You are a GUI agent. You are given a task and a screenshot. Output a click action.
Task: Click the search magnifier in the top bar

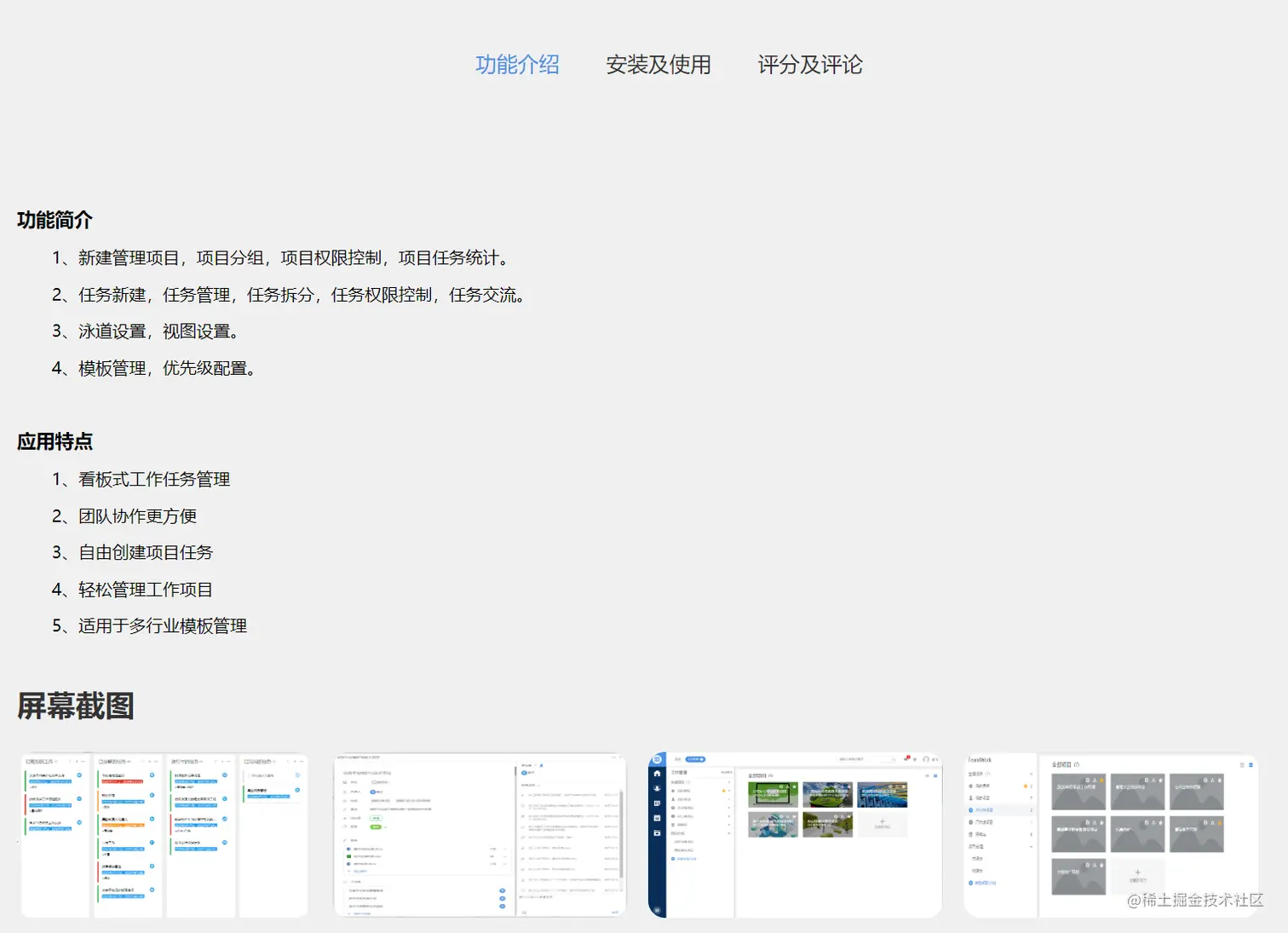click(x=893, y=759)
